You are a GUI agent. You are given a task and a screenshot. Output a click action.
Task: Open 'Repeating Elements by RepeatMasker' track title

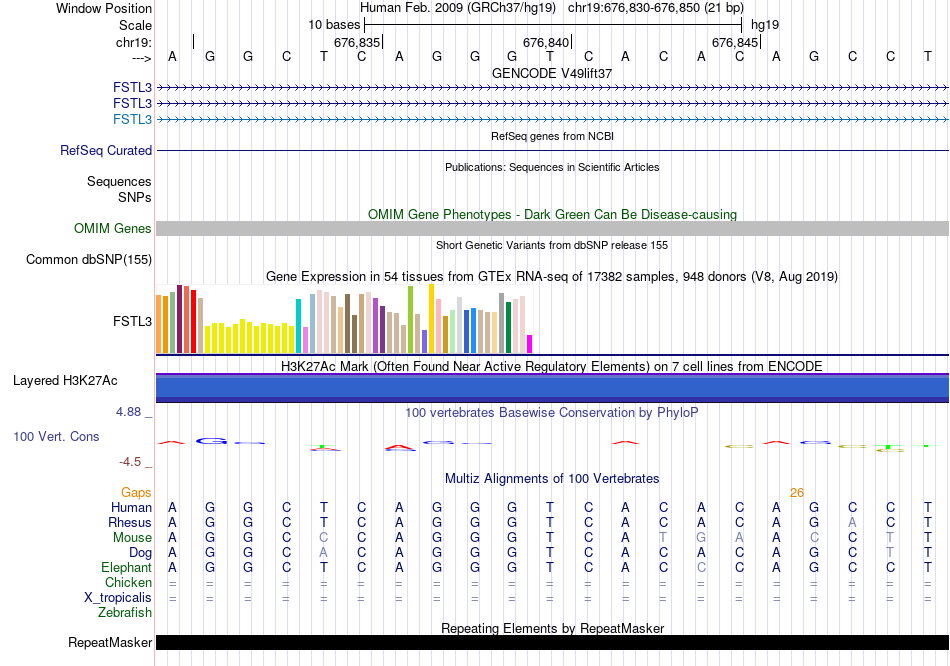pyautogui.click(x=552, y=628)
